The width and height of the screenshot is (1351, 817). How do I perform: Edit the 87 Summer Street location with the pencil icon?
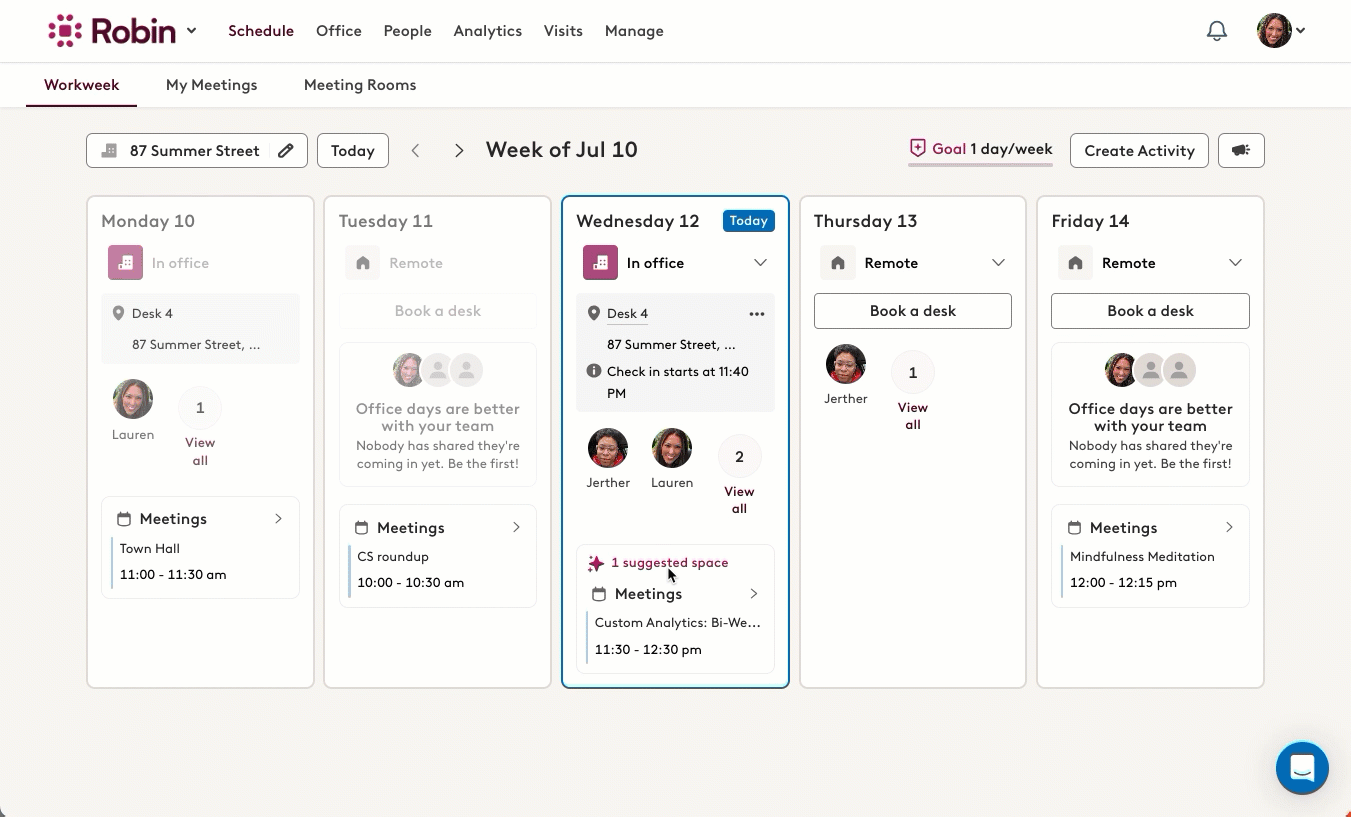[x=286, y=151]
